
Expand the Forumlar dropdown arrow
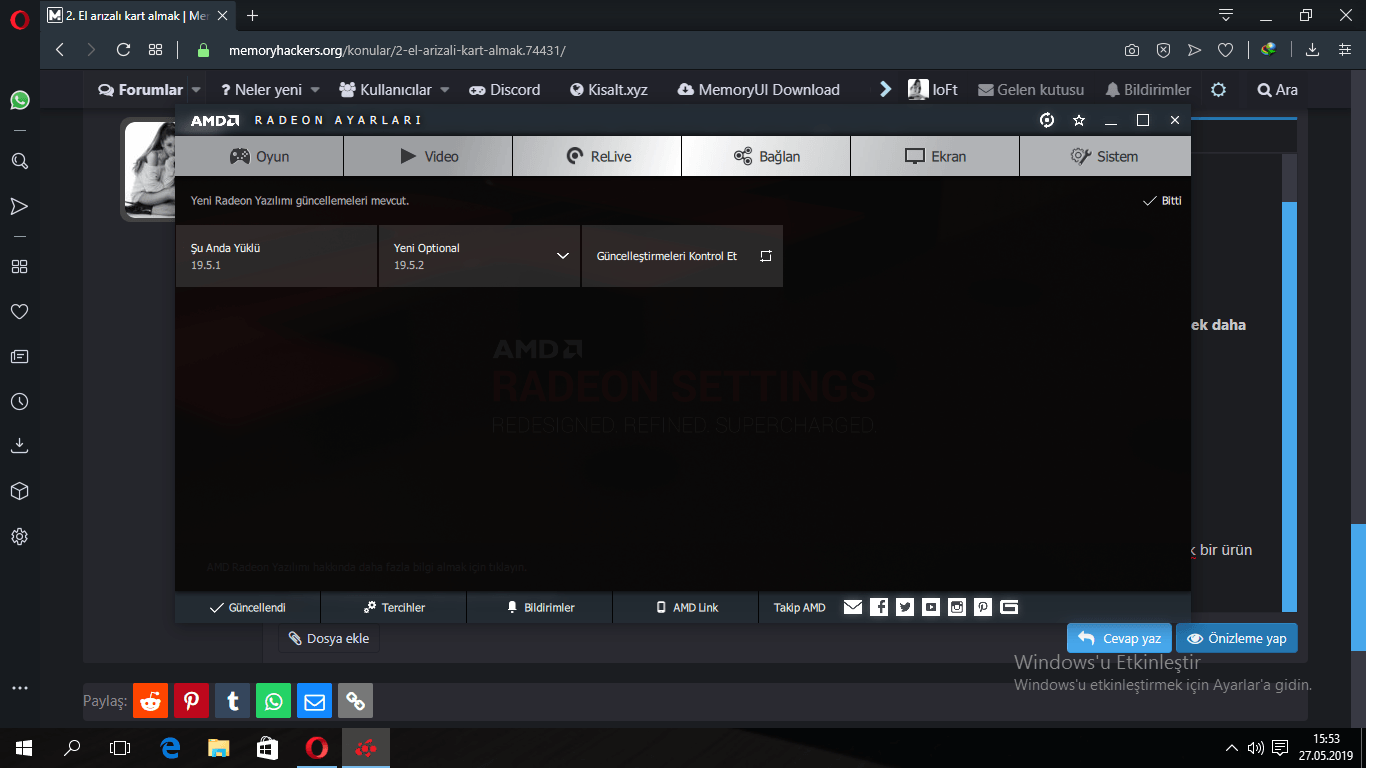(196, 90)
